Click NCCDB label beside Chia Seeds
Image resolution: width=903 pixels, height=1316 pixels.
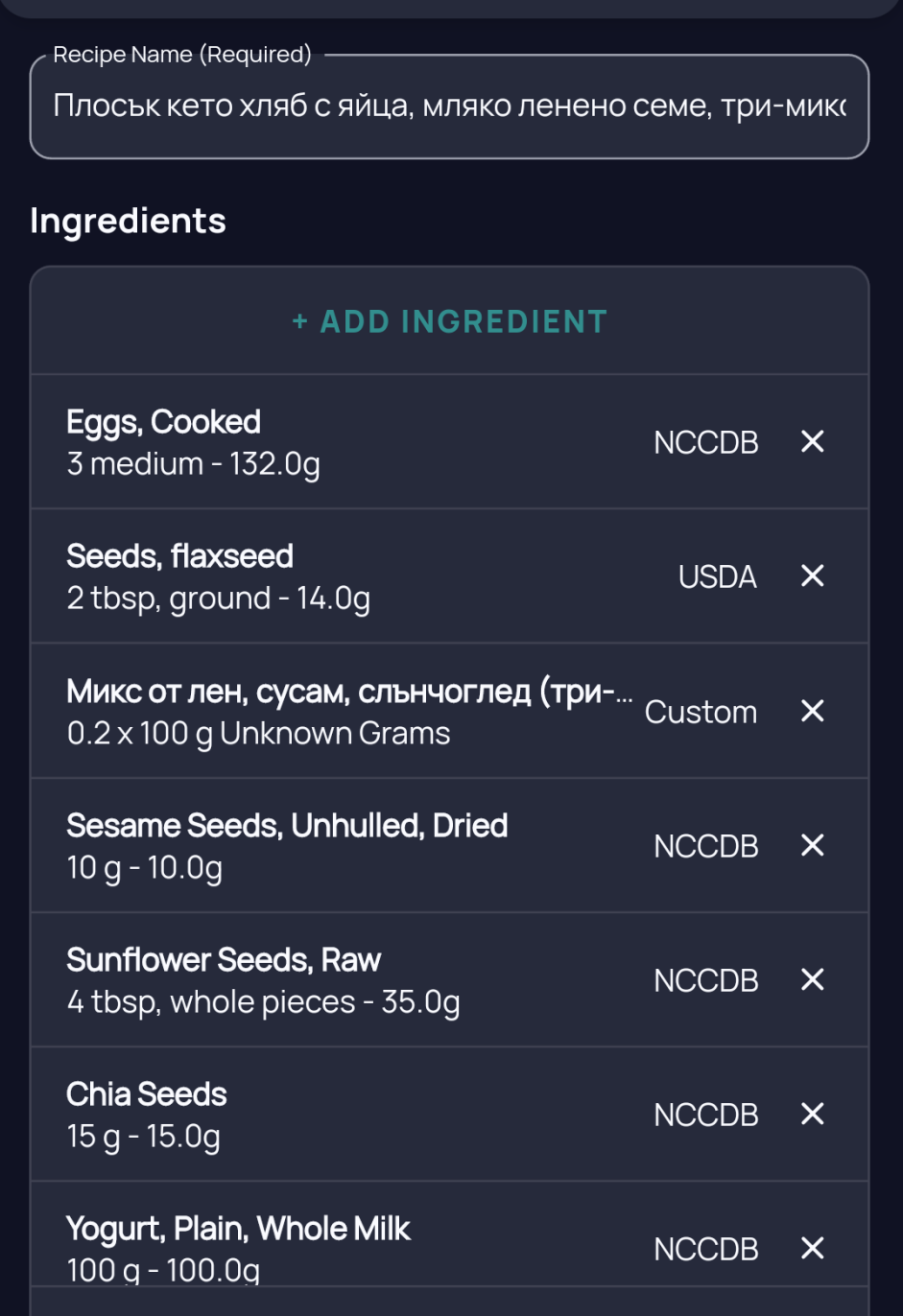click(x=706, y=1116)
